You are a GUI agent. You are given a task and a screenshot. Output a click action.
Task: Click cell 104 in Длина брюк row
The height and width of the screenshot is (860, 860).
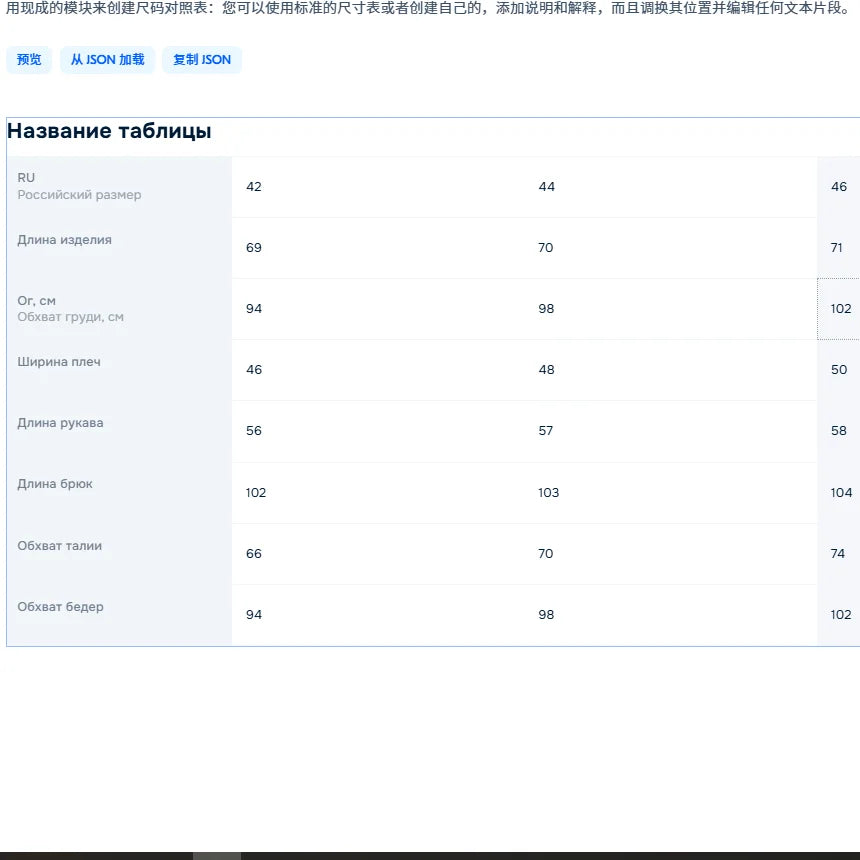(x=839, y=493)
